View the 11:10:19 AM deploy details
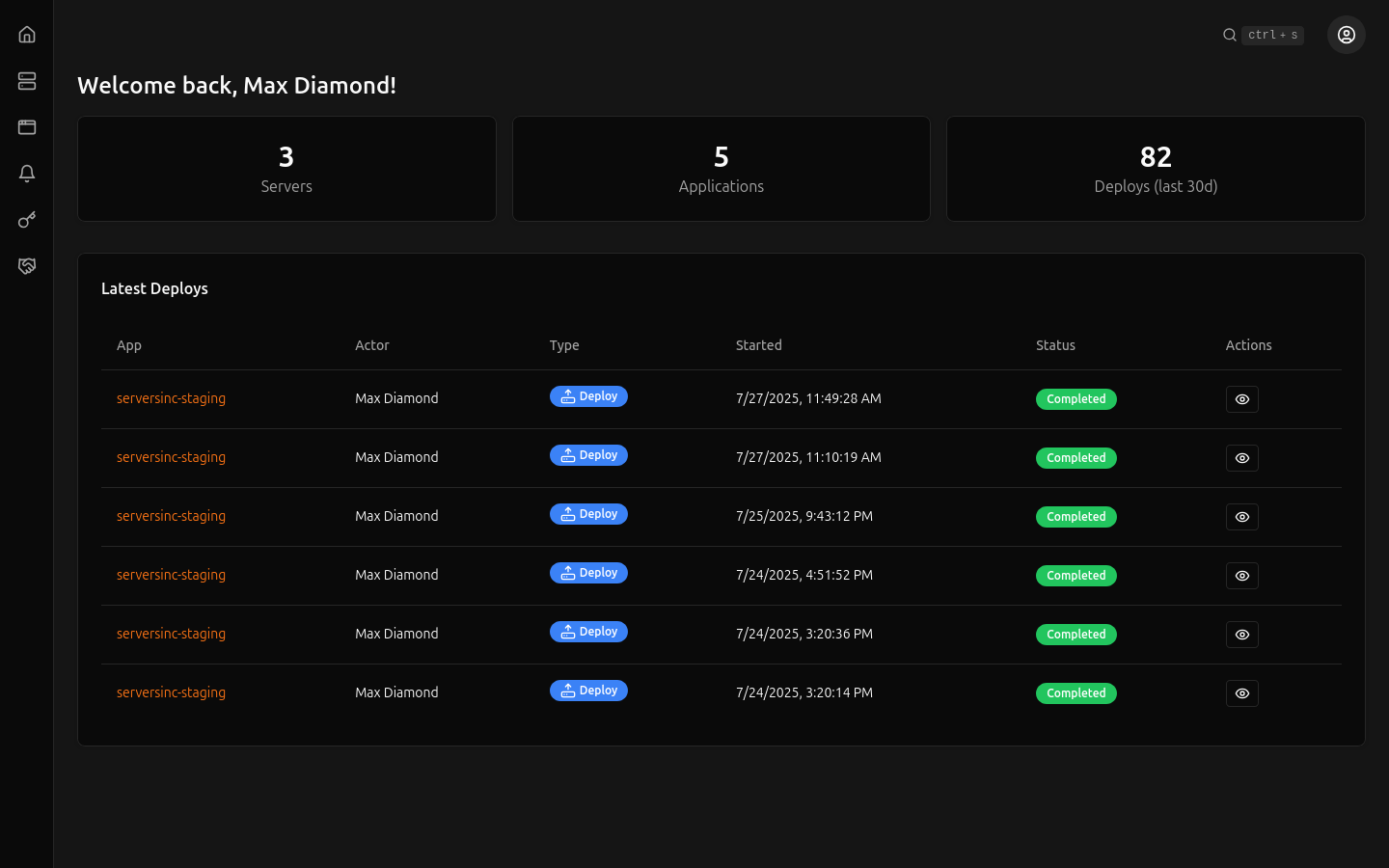The width and height of the screenshot is (1389, 868). click(1241, 458)
